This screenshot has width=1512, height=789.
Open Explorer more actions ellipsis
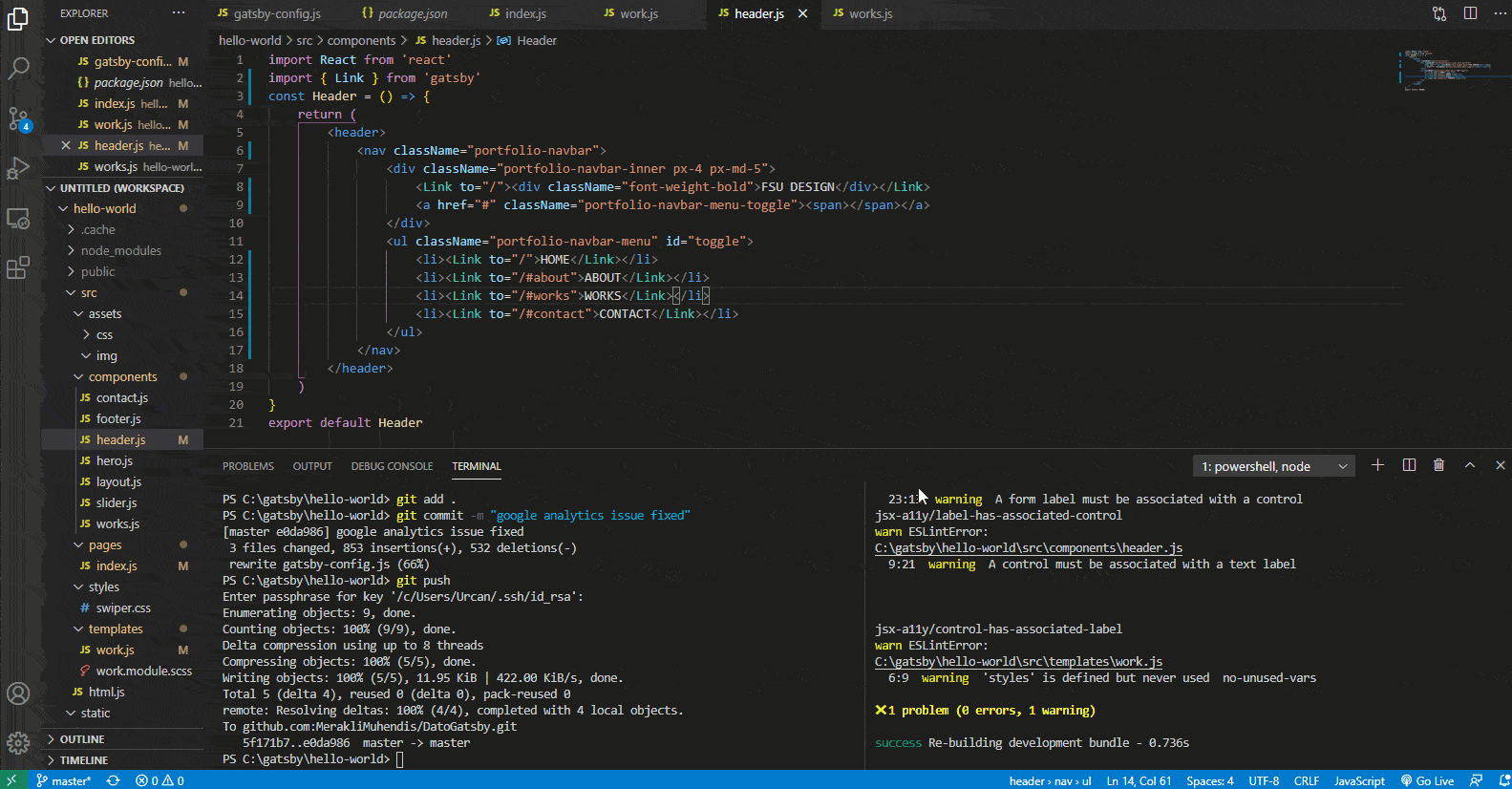(179, 13)
